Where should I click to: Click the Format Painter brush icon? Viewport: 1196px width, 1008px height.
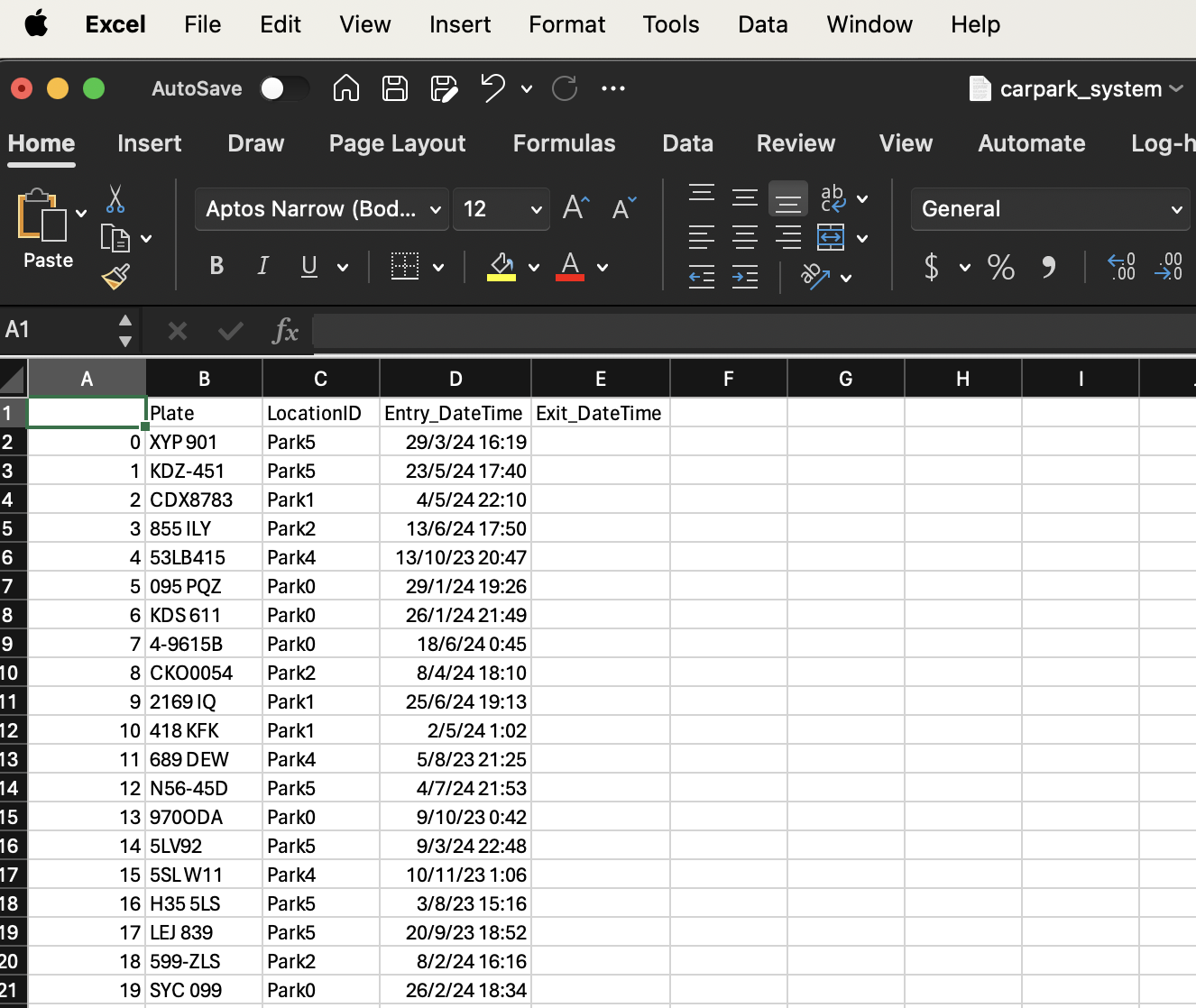click(115, 277)
